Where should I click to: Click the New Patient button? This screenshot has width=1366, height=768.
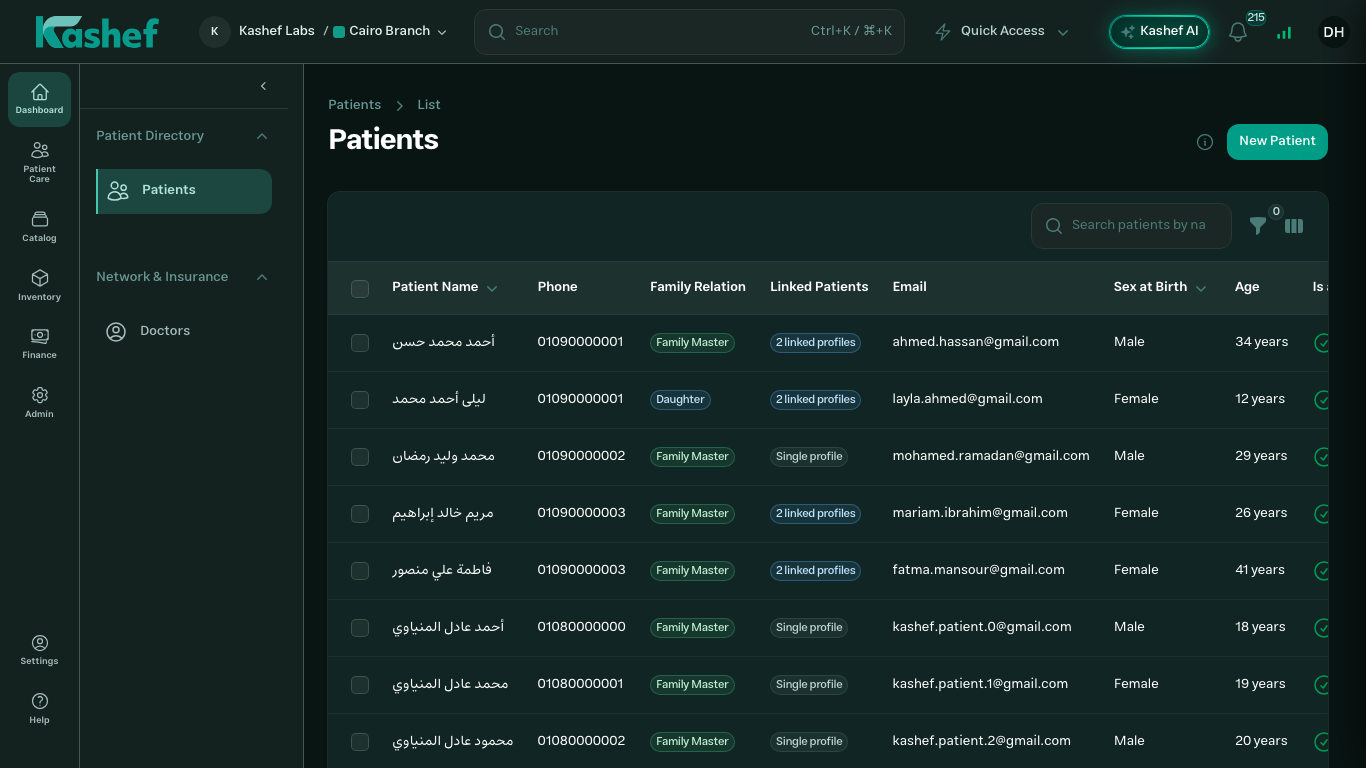(x=1277, y=142)
